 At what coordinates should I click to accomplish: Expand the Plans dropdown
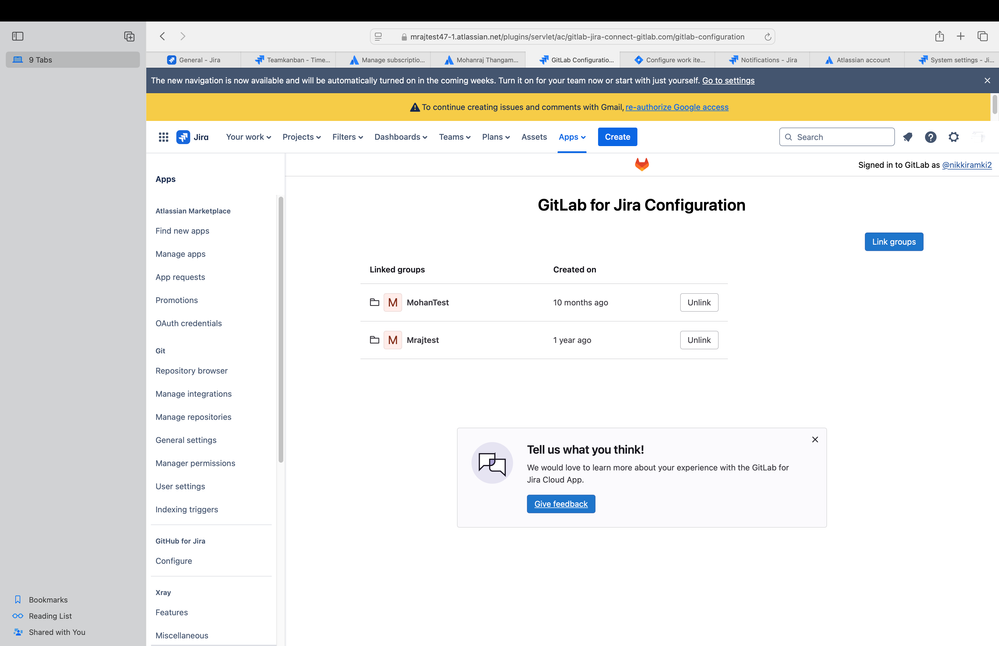(x=496, y=137)
